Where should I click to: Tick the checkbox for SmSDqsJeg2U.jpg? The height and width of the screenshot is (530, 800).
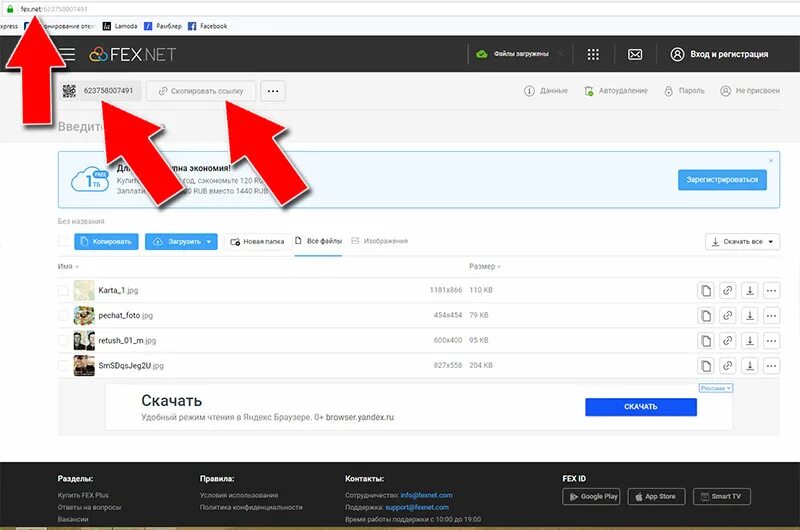pyautogui.click(x=63, y=365)
